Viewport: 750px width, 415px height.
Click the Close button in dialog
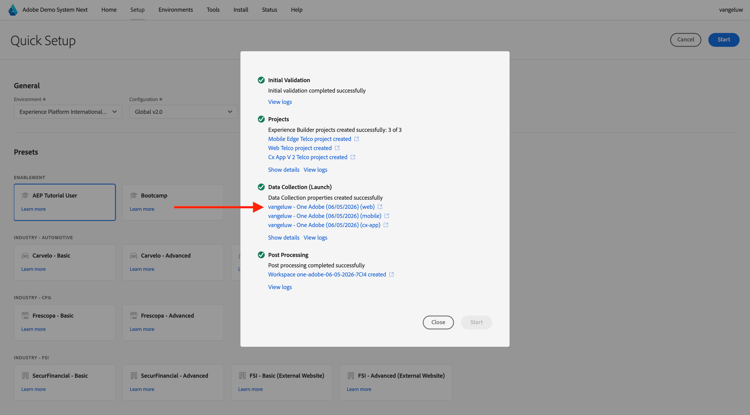(x=438, y=322)
